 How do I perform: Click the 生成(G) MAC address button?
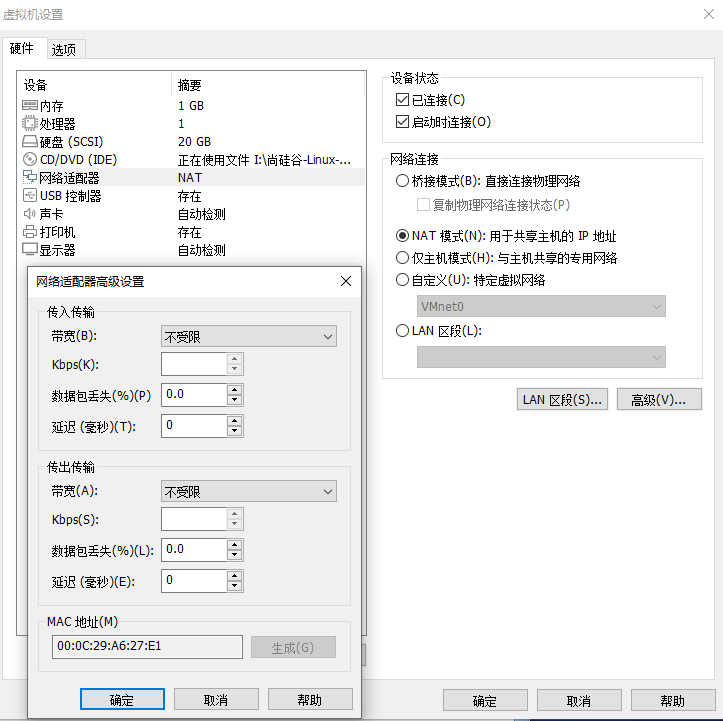coord(293,647)
